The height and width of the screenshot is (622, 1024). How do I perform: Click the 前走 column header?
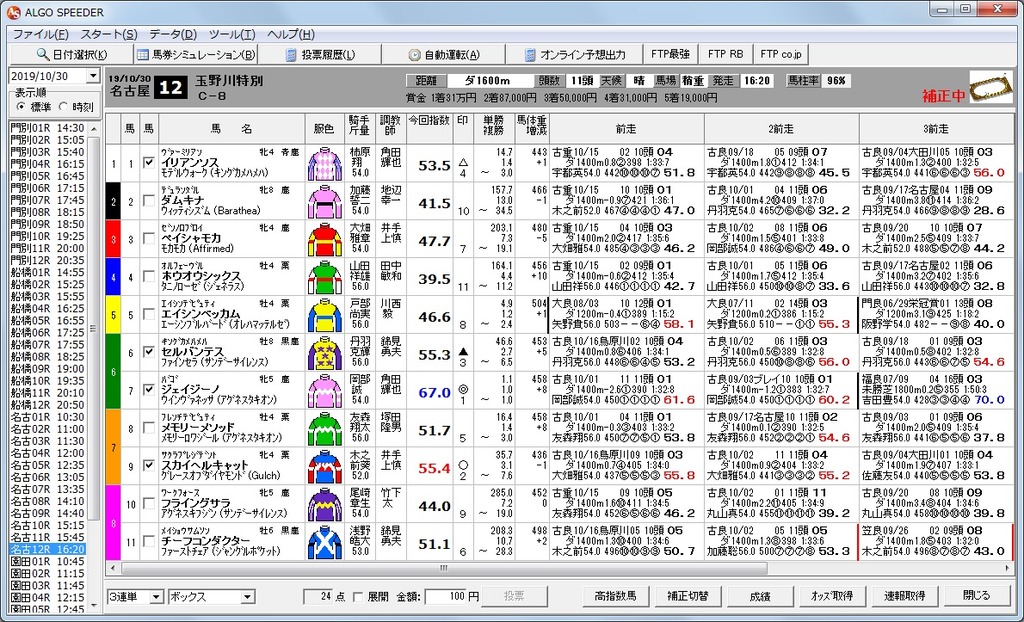click(626, 129)
